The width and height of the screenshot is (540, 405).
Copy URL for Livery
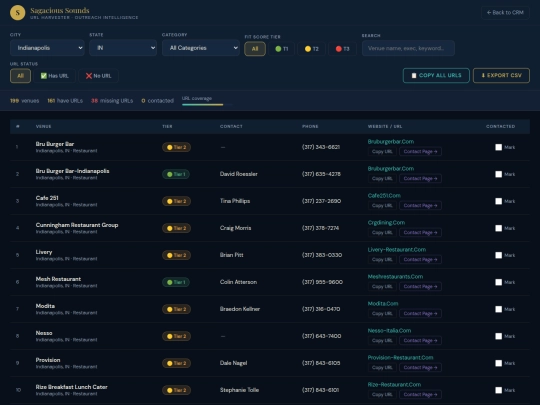[382, 260]
